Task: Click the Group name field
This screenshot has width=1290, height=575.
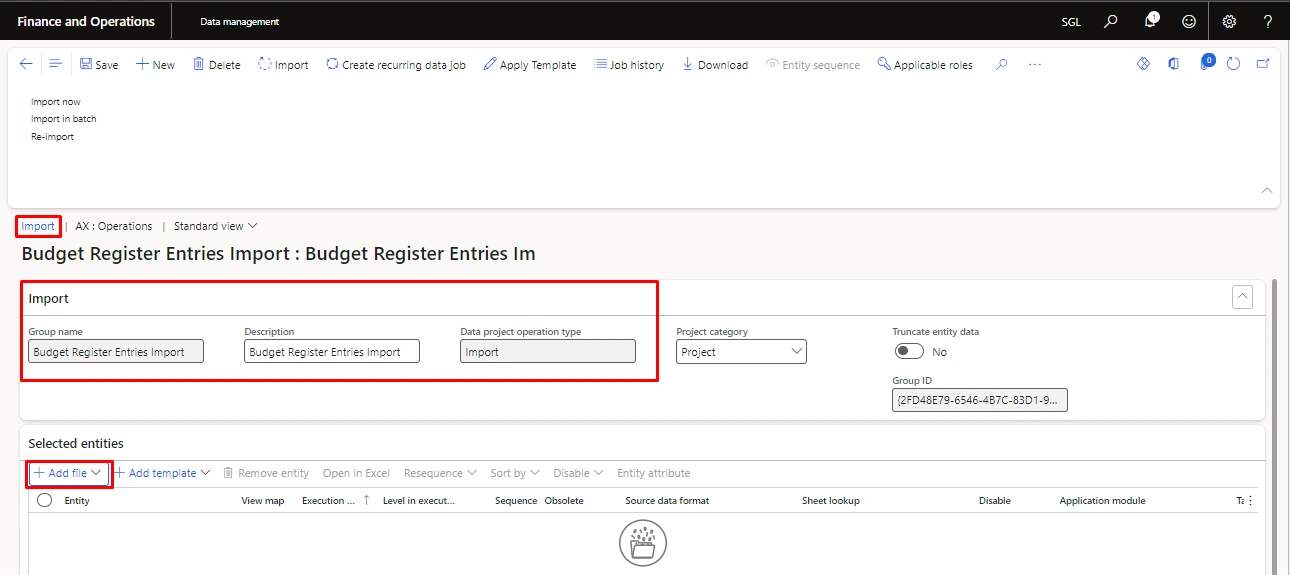Action: [116, 351]
